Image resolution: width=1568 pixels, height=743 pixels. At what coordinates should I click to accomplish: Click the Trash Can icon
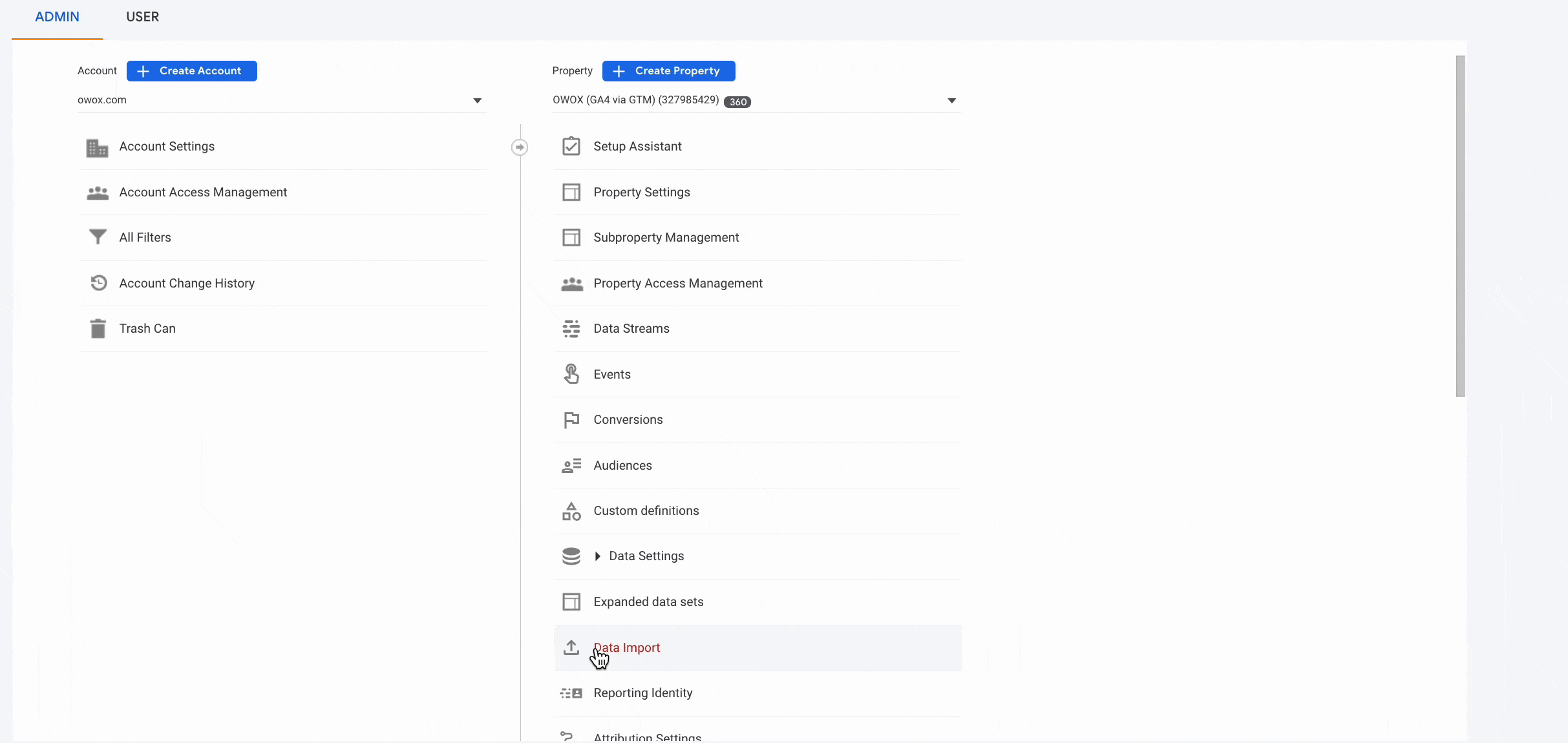click(97, 329)
